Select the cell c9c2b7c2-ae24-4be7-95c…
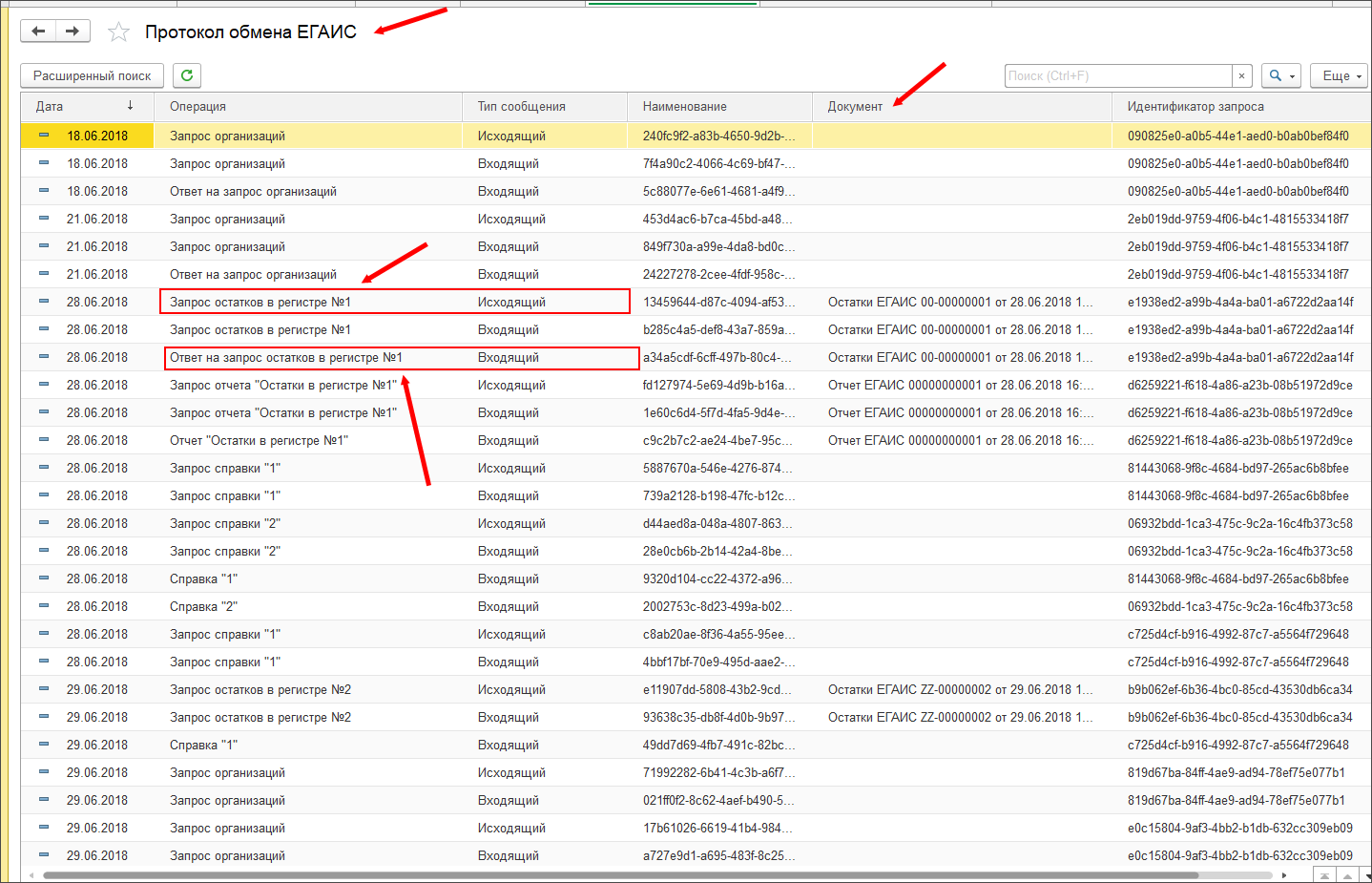The image size is (1372, 883). (x=719, y=440)
